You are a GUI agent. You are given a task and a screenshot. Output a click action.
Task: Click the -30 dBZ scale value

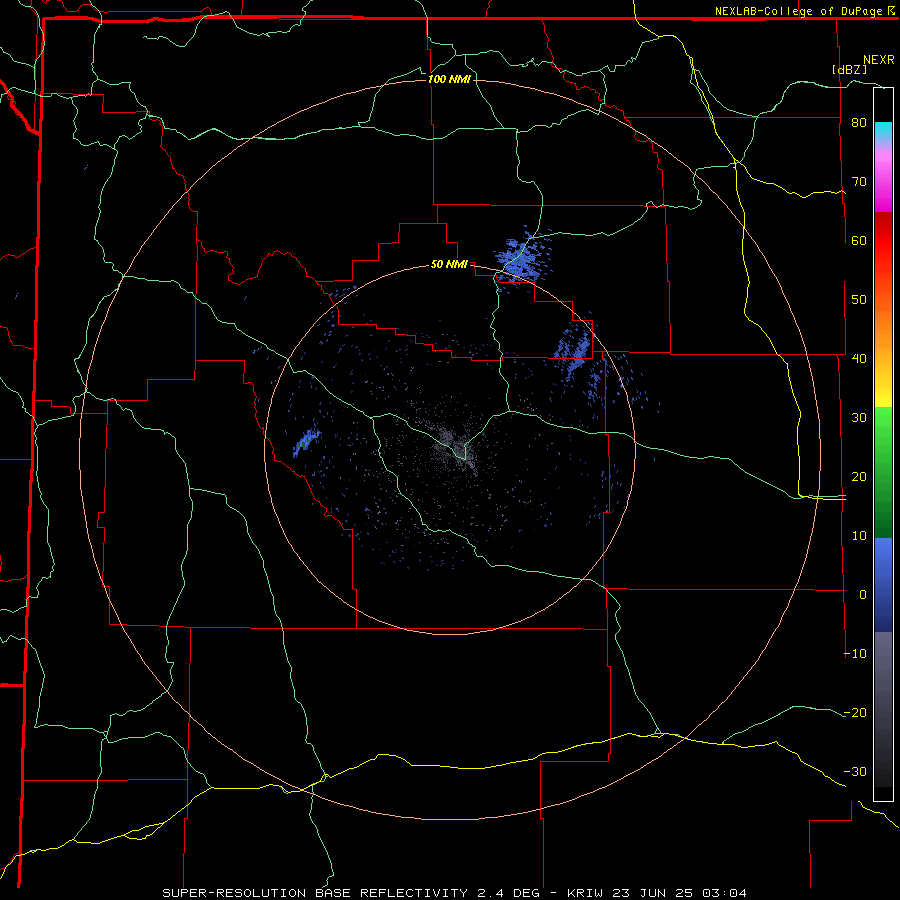pos(855,772)
